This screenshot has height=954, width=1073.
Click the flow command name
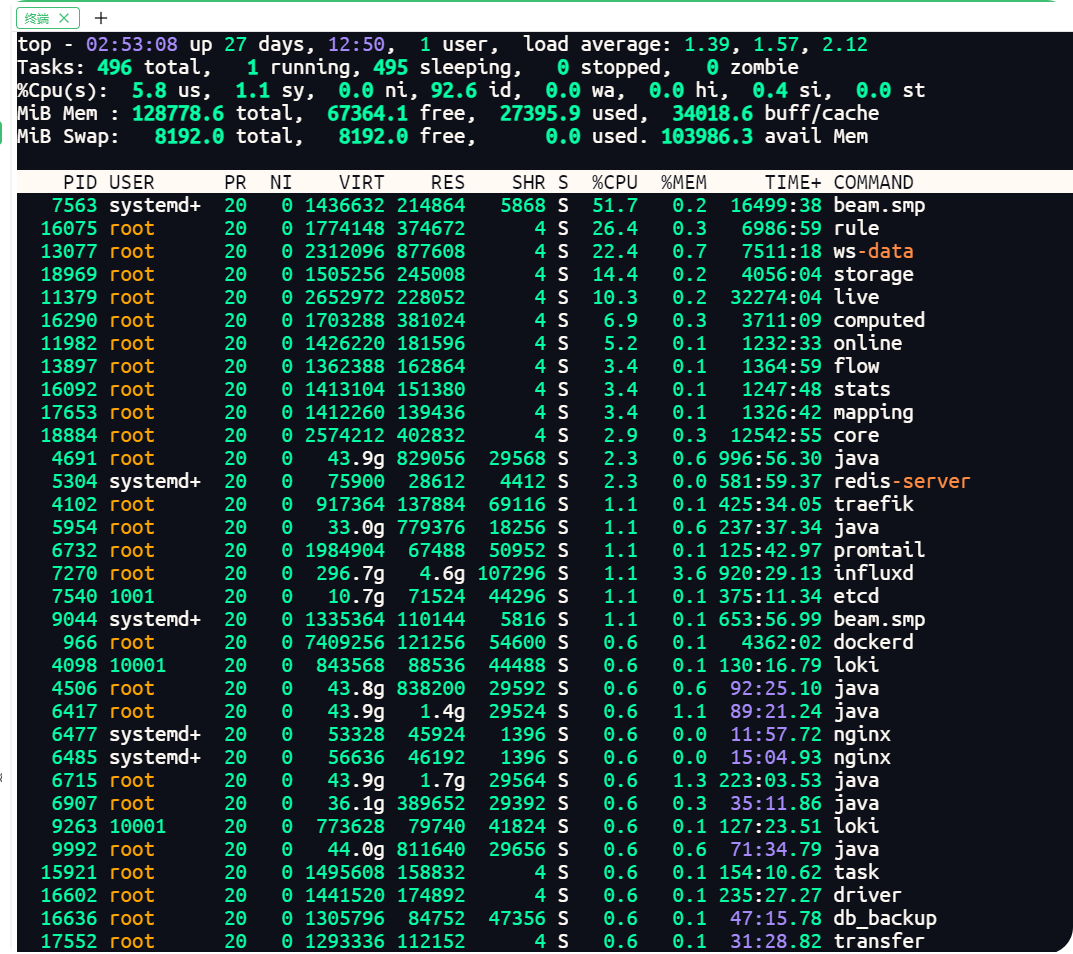tap(856, 366)
